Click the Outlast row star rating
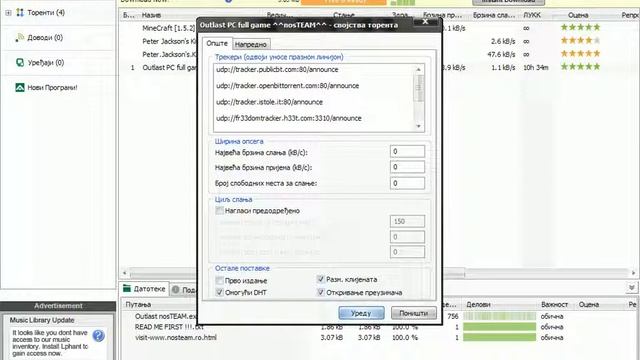This screenshot has height=360, width=640. tap(580, 67)
